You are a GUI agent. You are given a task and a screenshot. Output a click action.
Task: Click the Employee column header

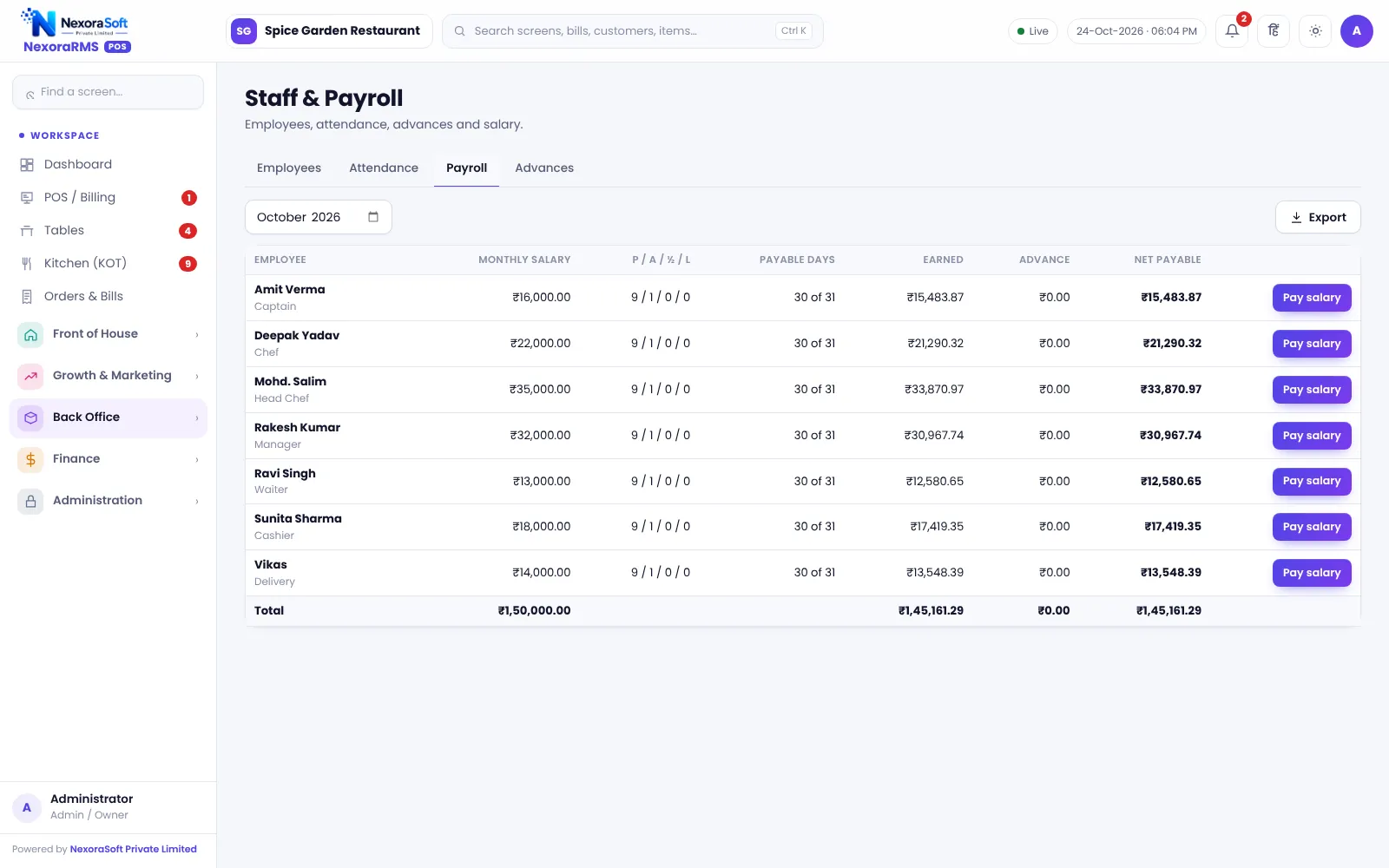[x=280, y=260]
